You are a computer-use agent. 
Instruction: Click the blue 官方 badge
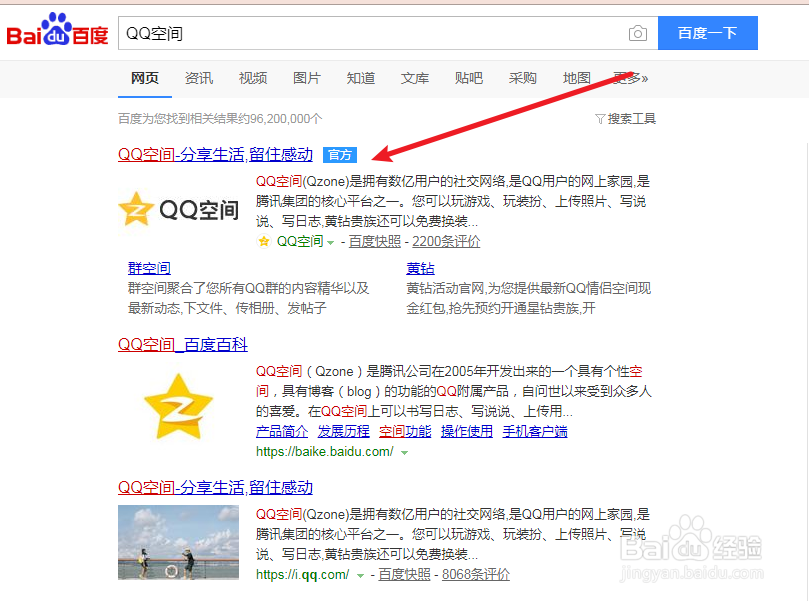340,155
